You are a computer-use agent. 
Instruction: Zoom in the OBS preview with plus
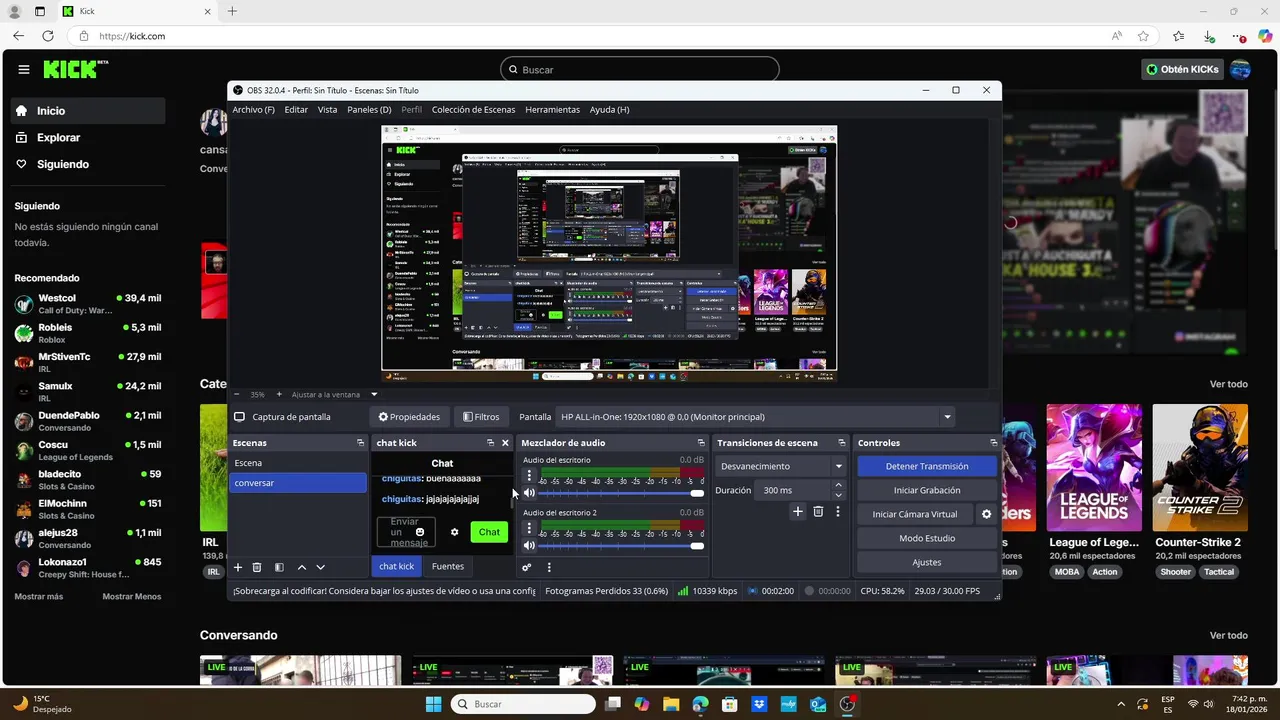tap(279, 394)
